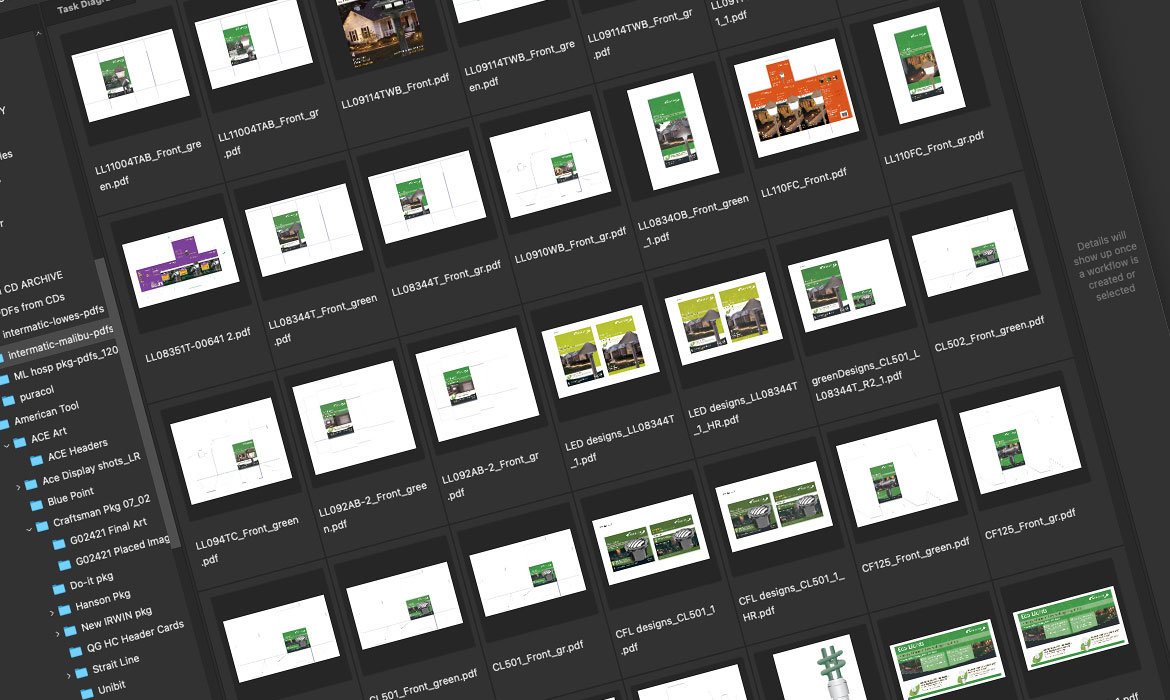
Task: Collapse the ACE Art folder
Action: pyautogui.click(x=5, y=445)
